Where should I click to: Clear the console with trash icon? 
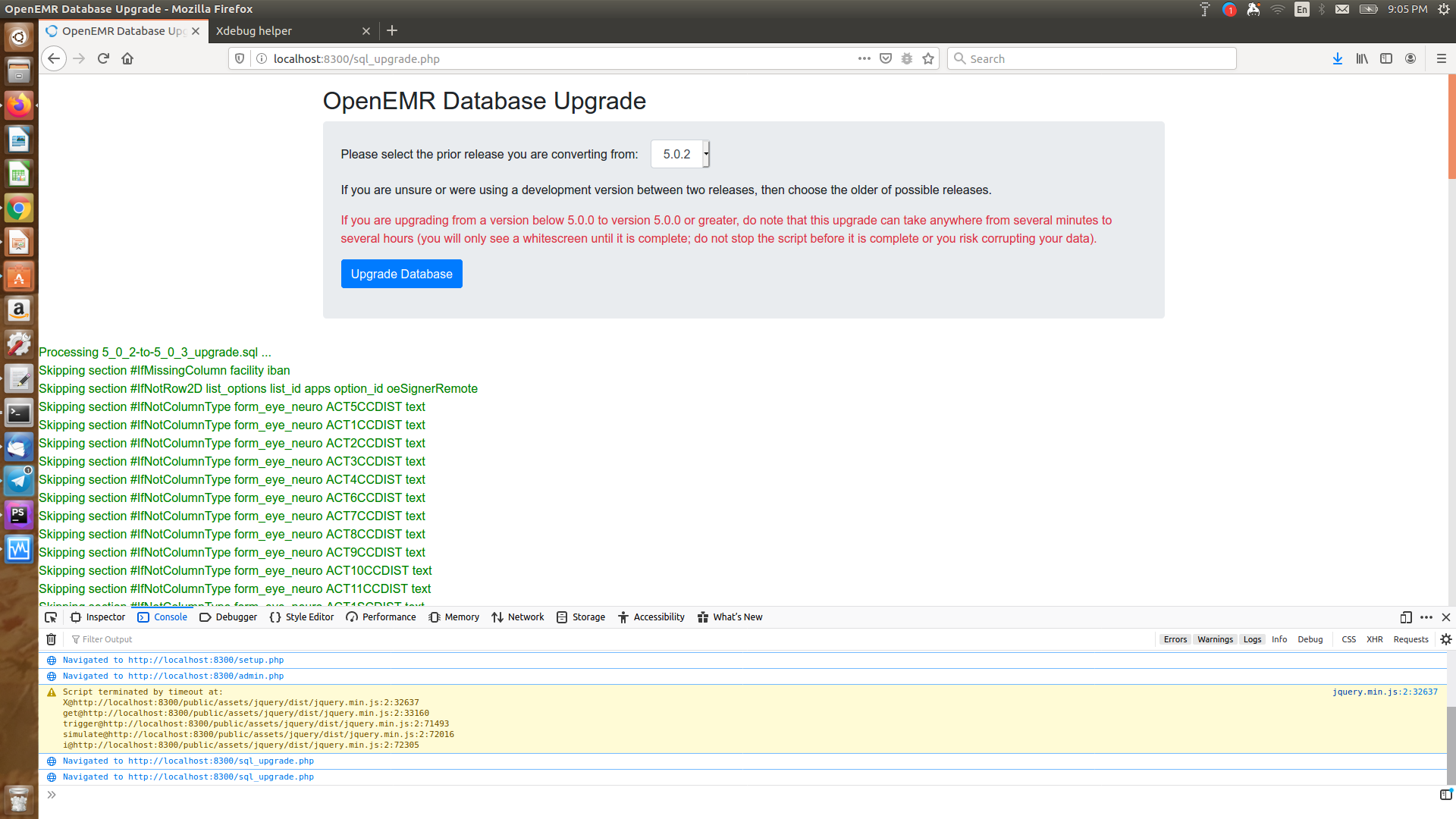click(51, 639)
